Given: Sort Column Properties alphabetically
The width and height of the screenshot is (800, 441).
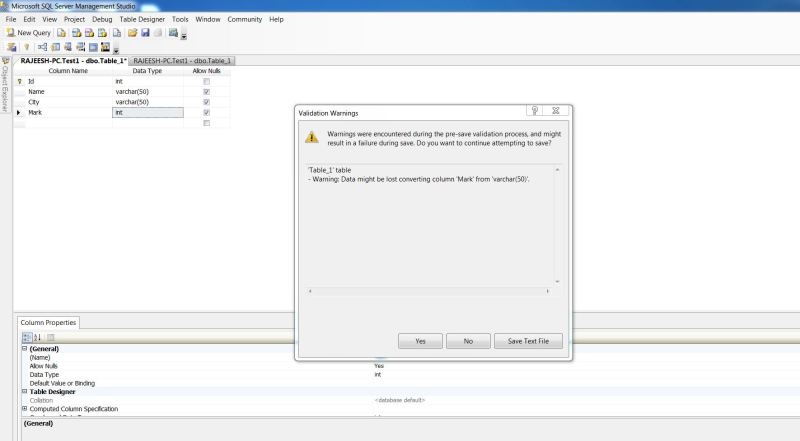Looking at the screenshot, I should pyautogui.click(x=37, y=337).
